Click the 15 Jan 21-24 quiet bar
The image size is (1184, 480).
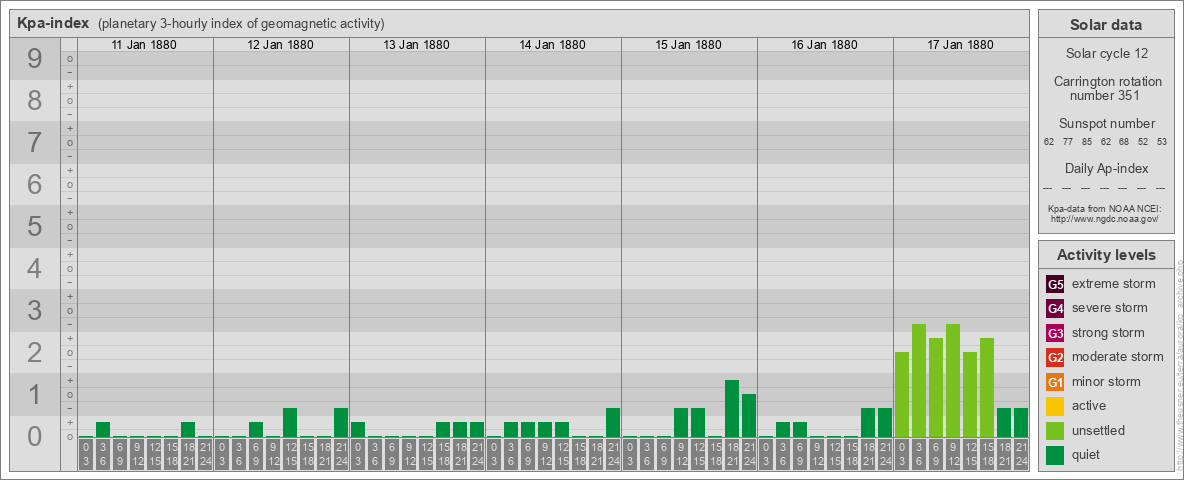749,416
